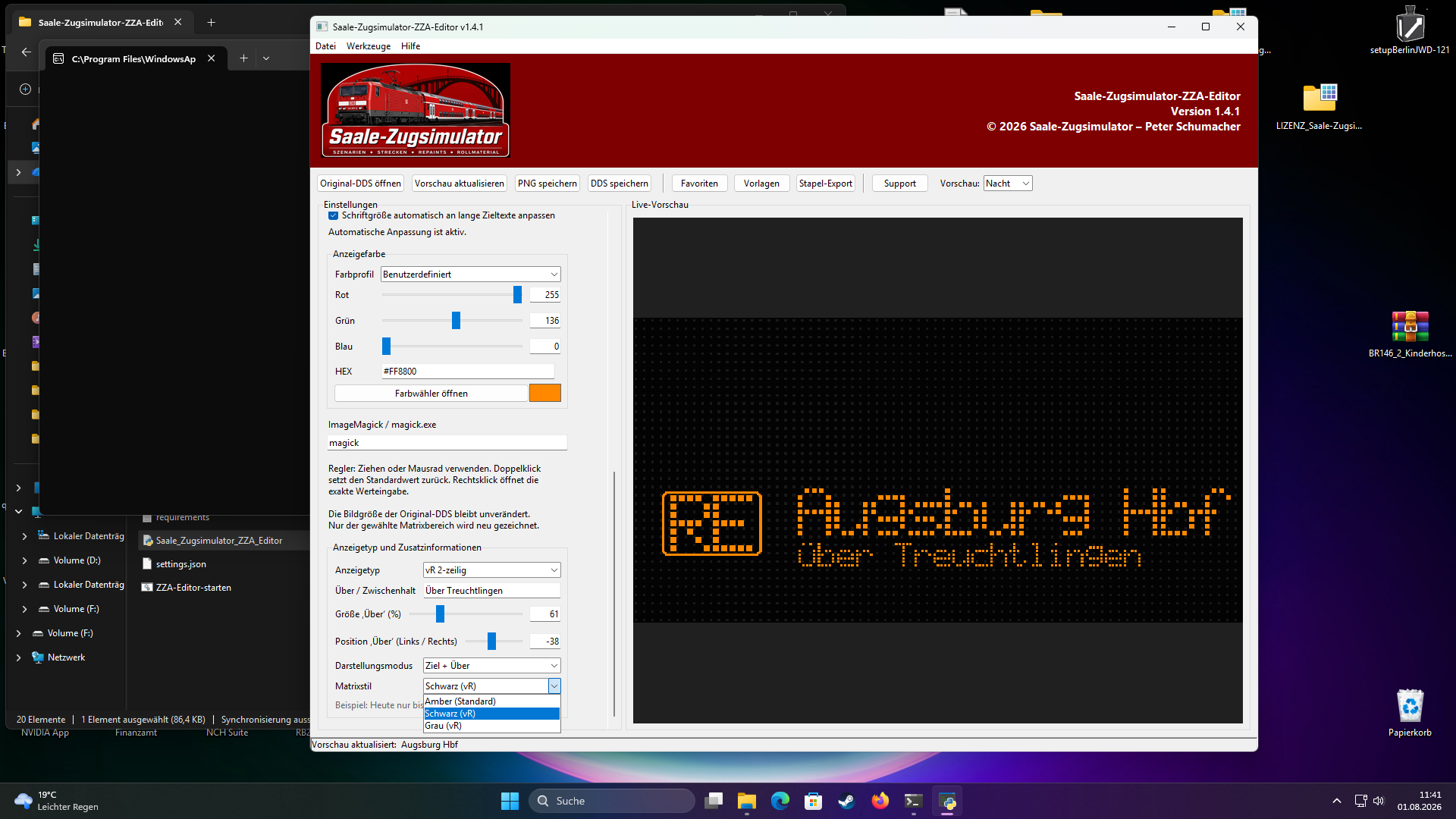Viewport: 1456px width, 819px height.
Task: Click the Blau slider handle
Action: [386, 347]
